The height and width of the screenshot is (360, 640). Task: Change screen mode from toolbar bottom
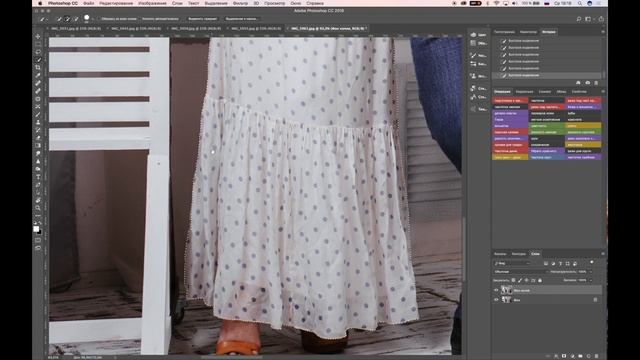pos(38,248)
